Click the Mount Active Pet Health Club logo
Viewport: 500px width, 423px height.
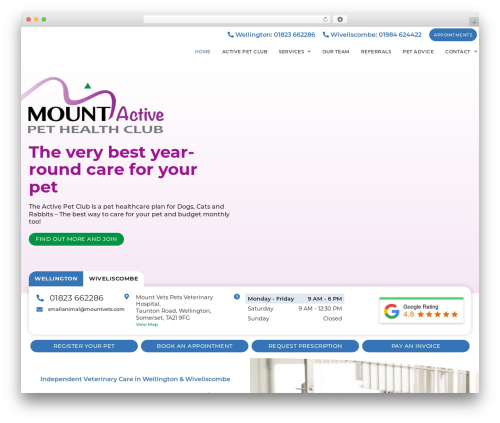click(94, 105)
